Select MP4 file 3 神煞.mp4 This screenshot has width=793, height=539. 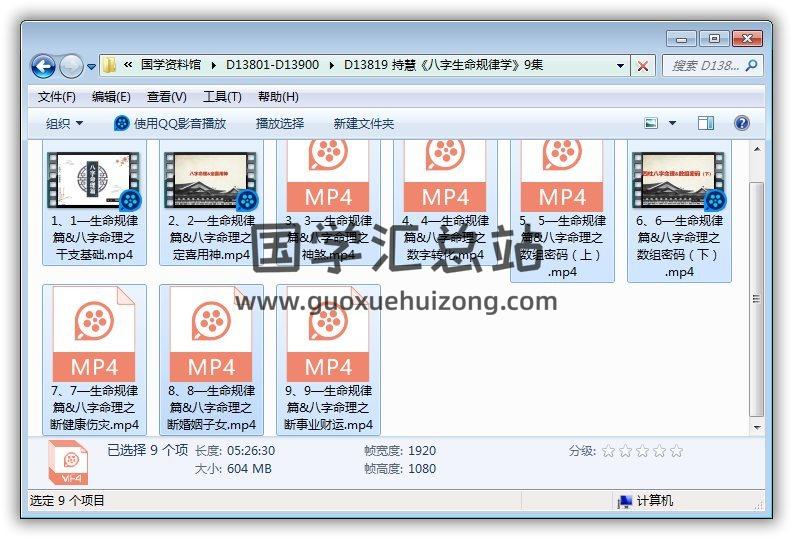pyautogui.click(x=328, y=202)
